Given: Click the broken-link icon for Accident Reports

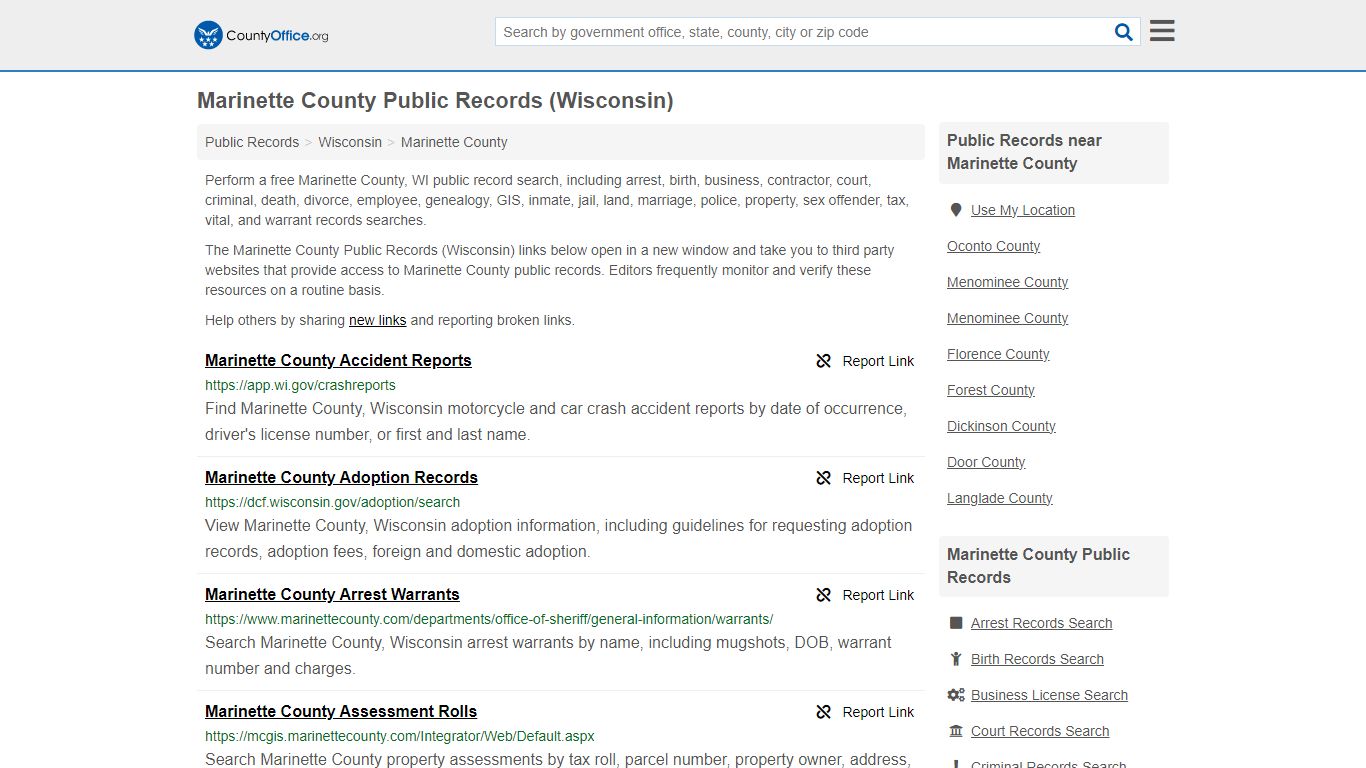Looking at the screenshot, I should [824, 361].
